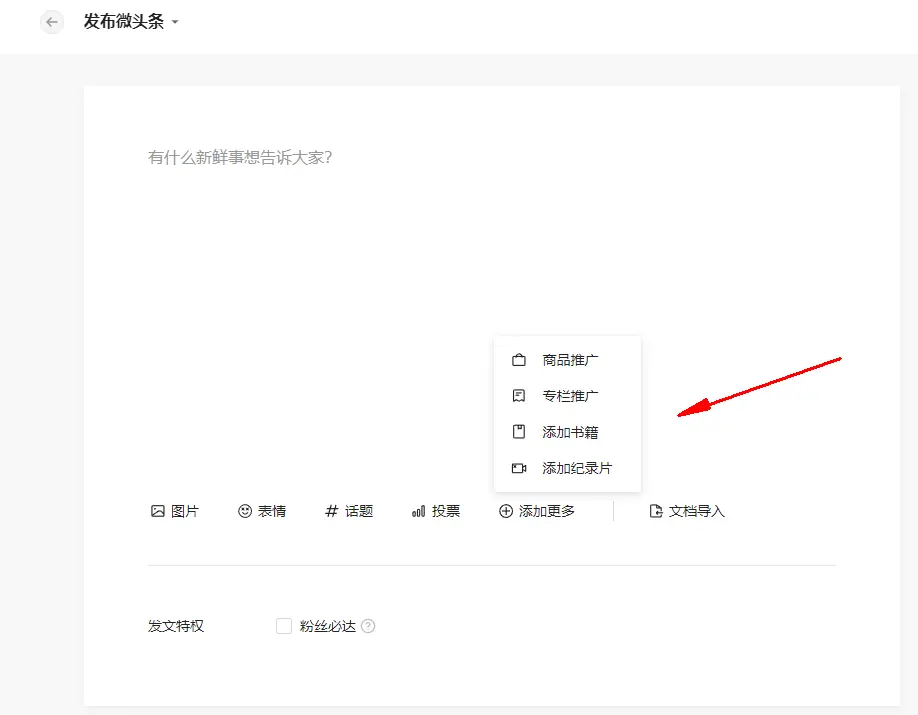Viewport: 918px width, 715px height.
Task: Insert a topic with the hashtag icon
Action: (332, 511)
